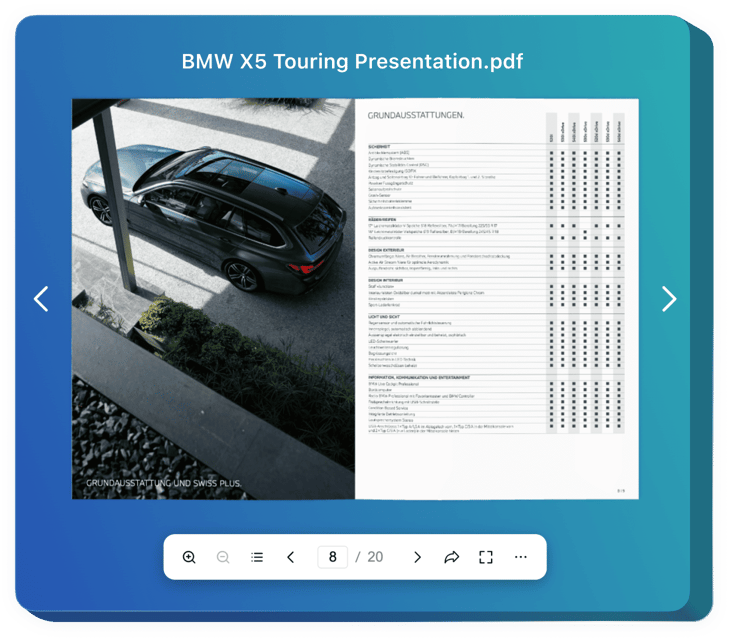
Task: Open the more options ellipsis menu
Action: pos(520,557)
